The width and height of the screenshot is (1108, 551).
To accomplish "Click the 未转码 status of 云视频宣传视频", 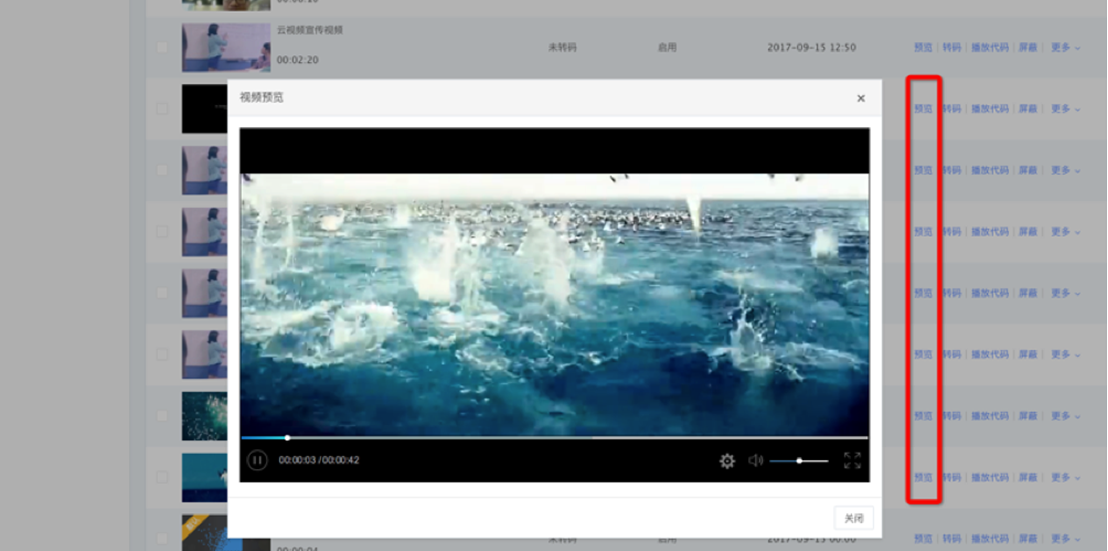I will click(562, 47).
